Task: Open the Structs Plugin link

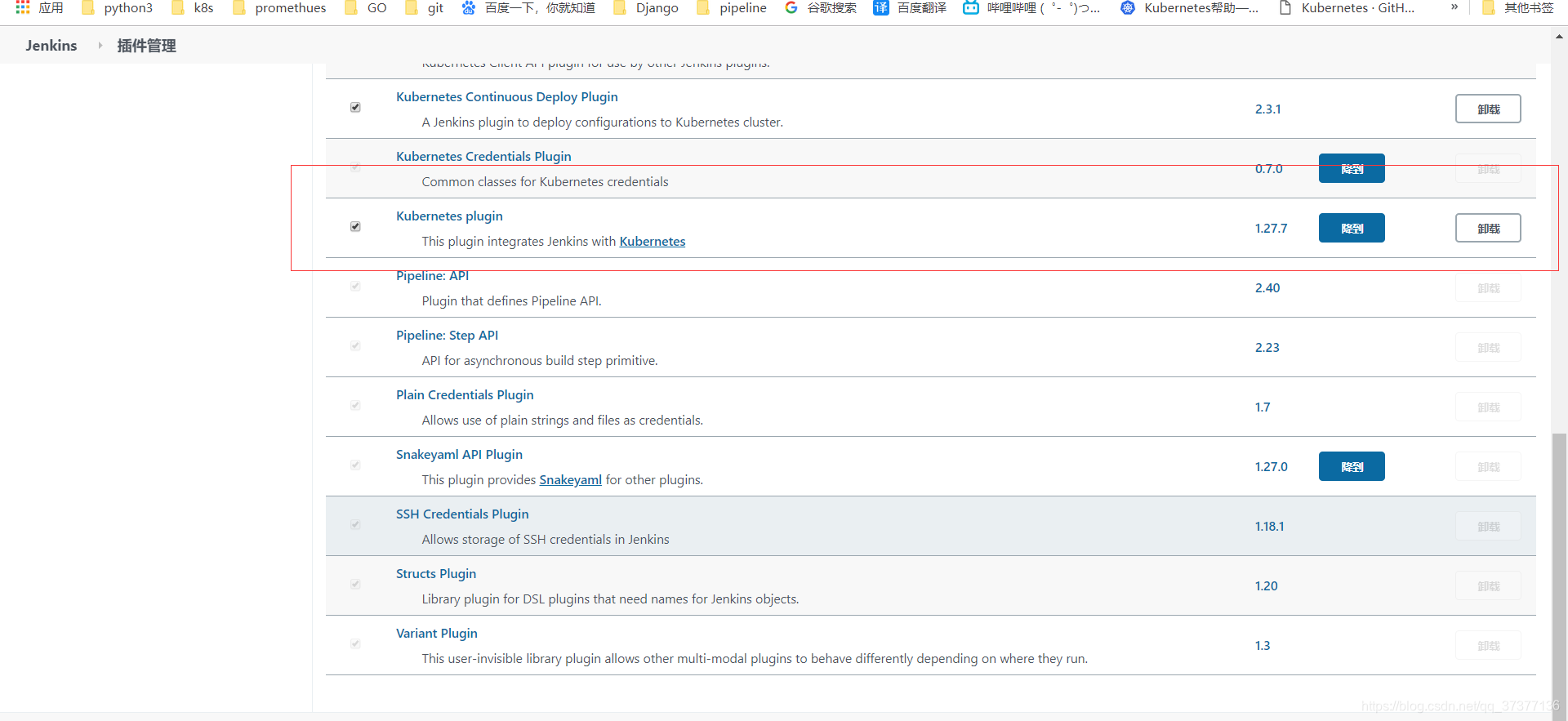Action: pyautogui.click(x=436, y=574)
